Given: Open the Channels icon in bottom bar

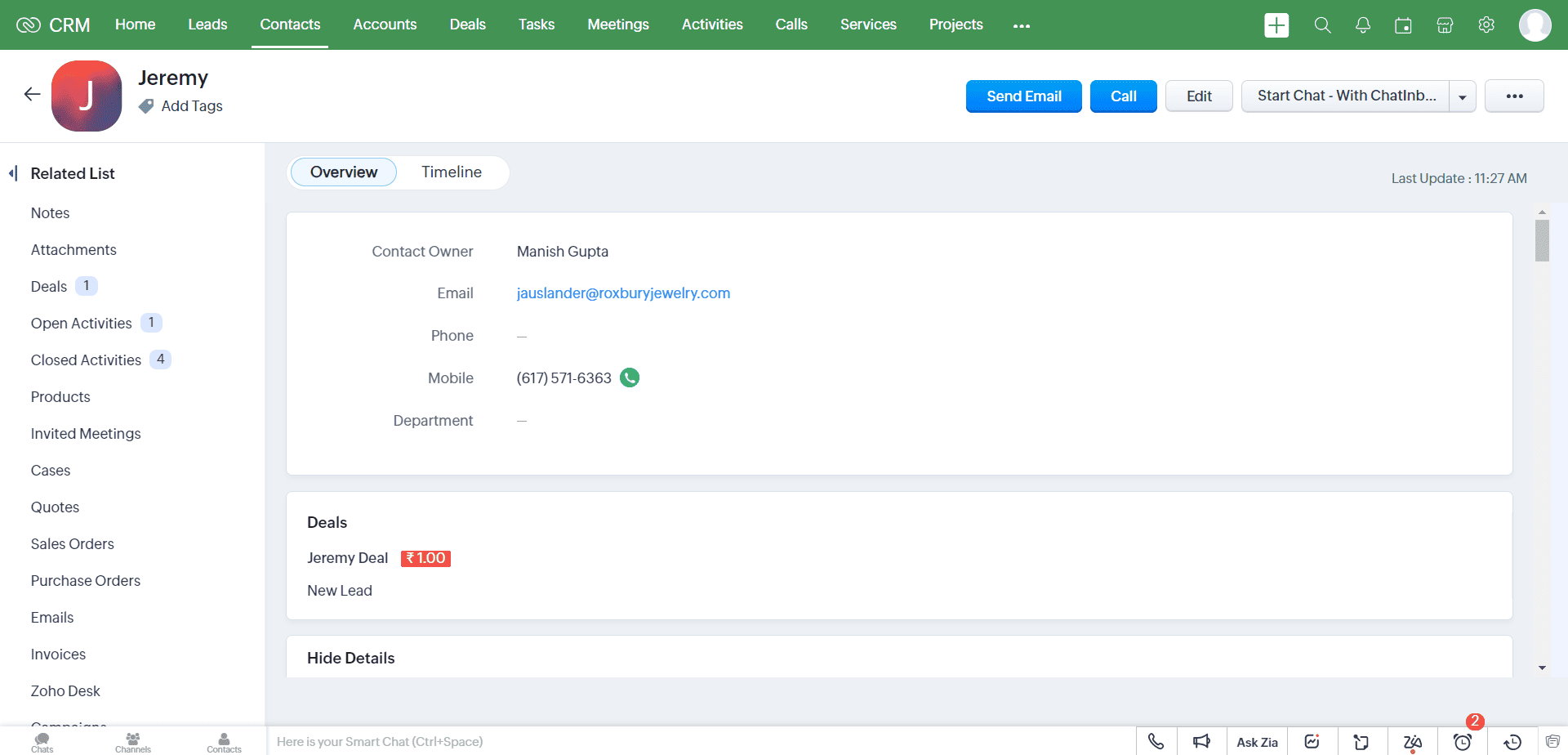Looking at the screenshot, I should [133, 742].
